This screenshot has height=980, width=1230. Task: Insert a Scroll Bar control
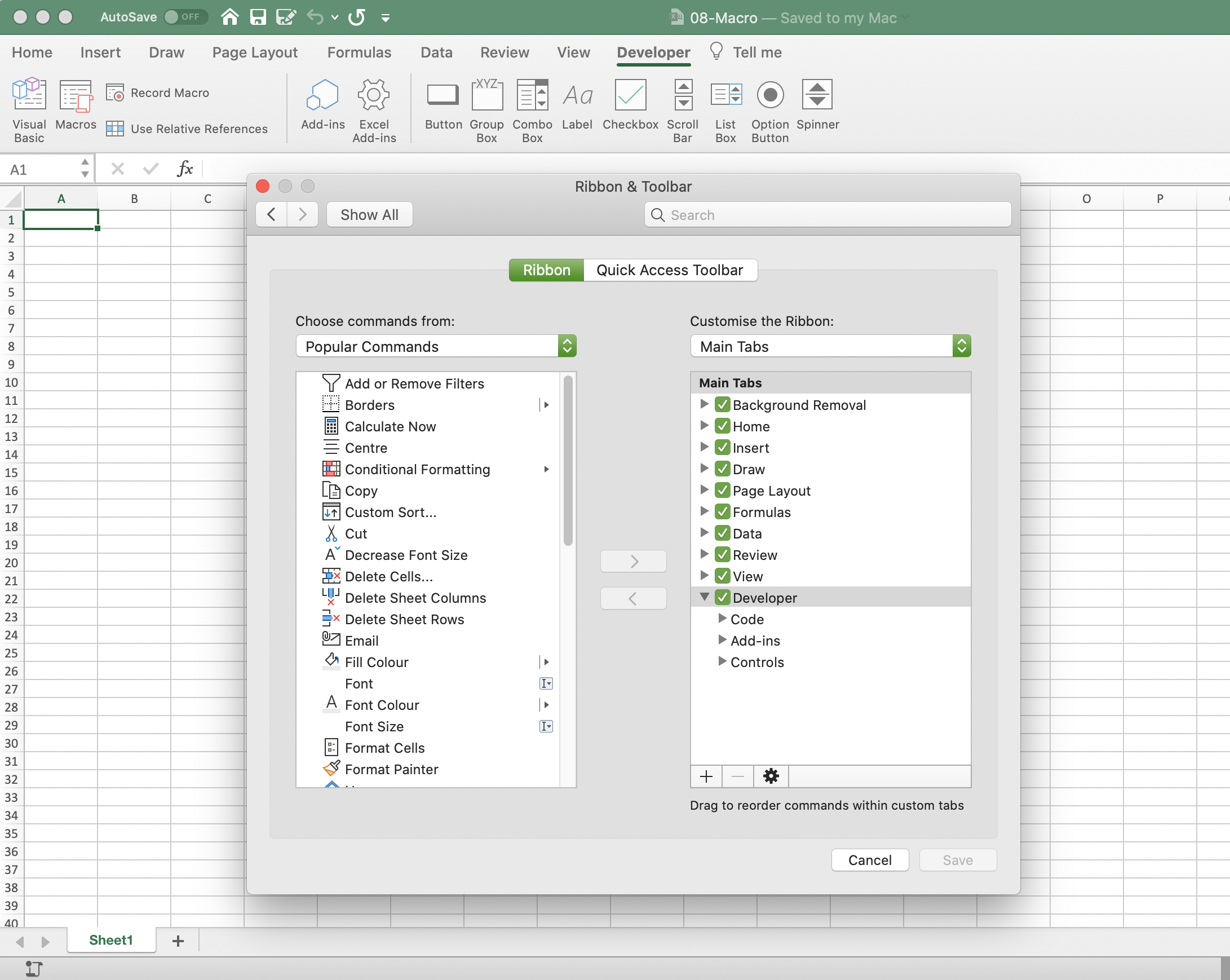pos(682,109)
